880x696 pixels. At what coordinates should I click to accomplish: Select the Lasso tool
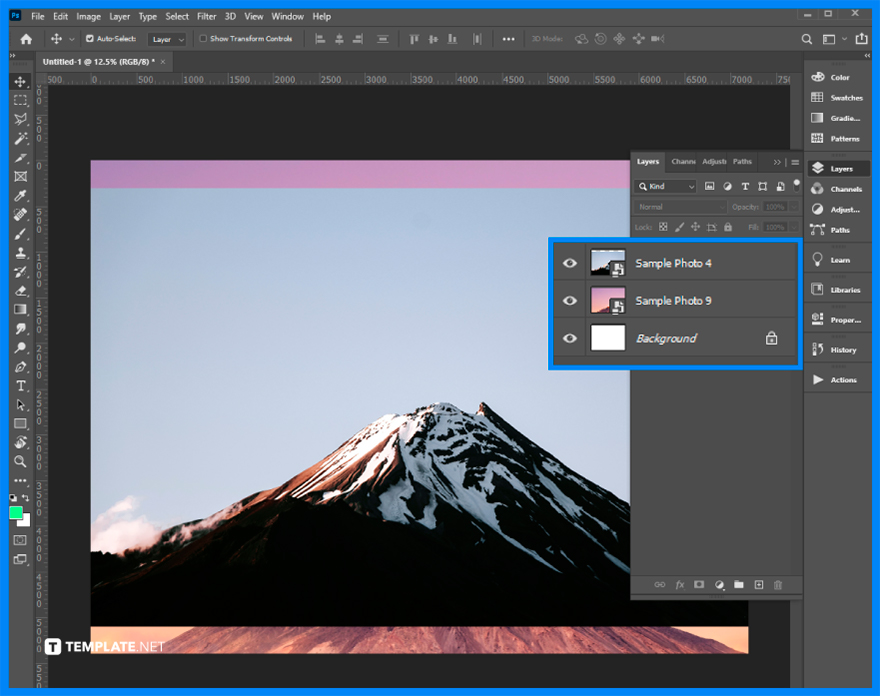tap(21, 119)
